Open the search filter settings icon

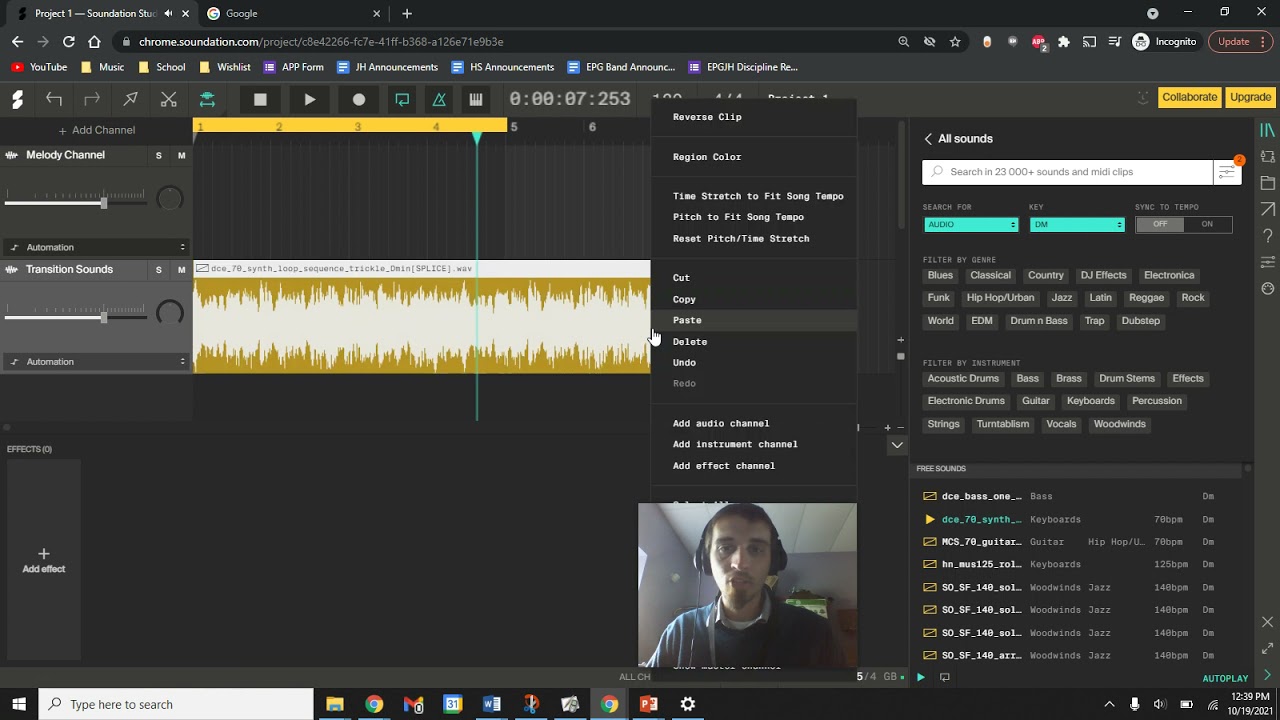point(1227,172)
